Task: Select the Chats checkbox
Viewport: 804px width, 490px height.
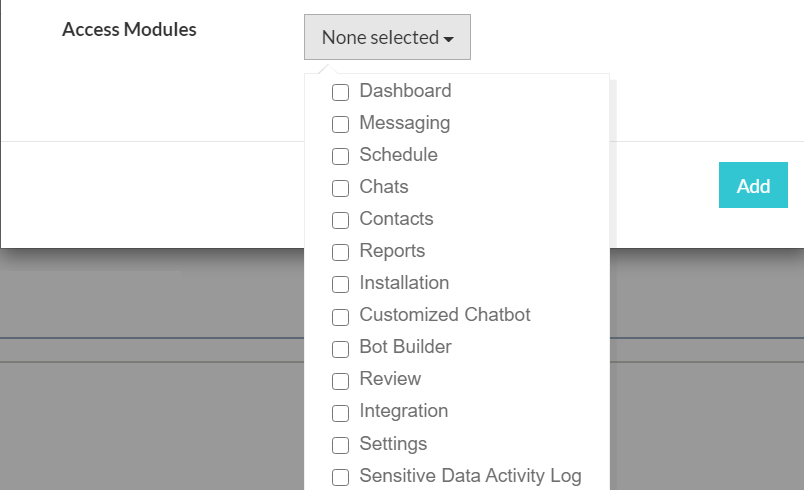Action: point(341,188)
